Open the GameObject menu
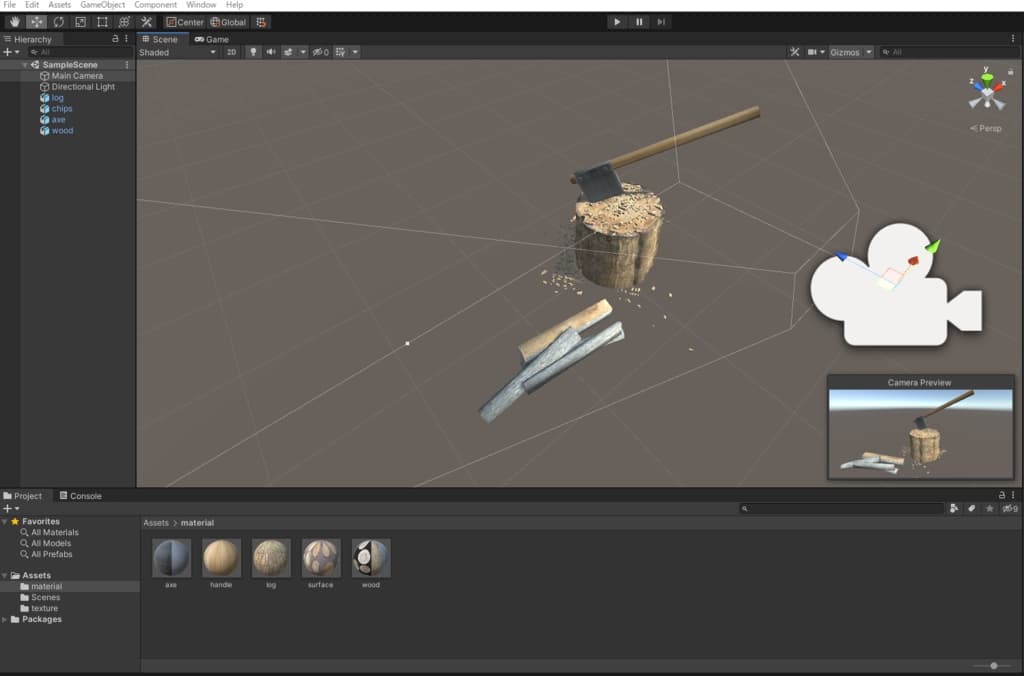 click(103, 5)
